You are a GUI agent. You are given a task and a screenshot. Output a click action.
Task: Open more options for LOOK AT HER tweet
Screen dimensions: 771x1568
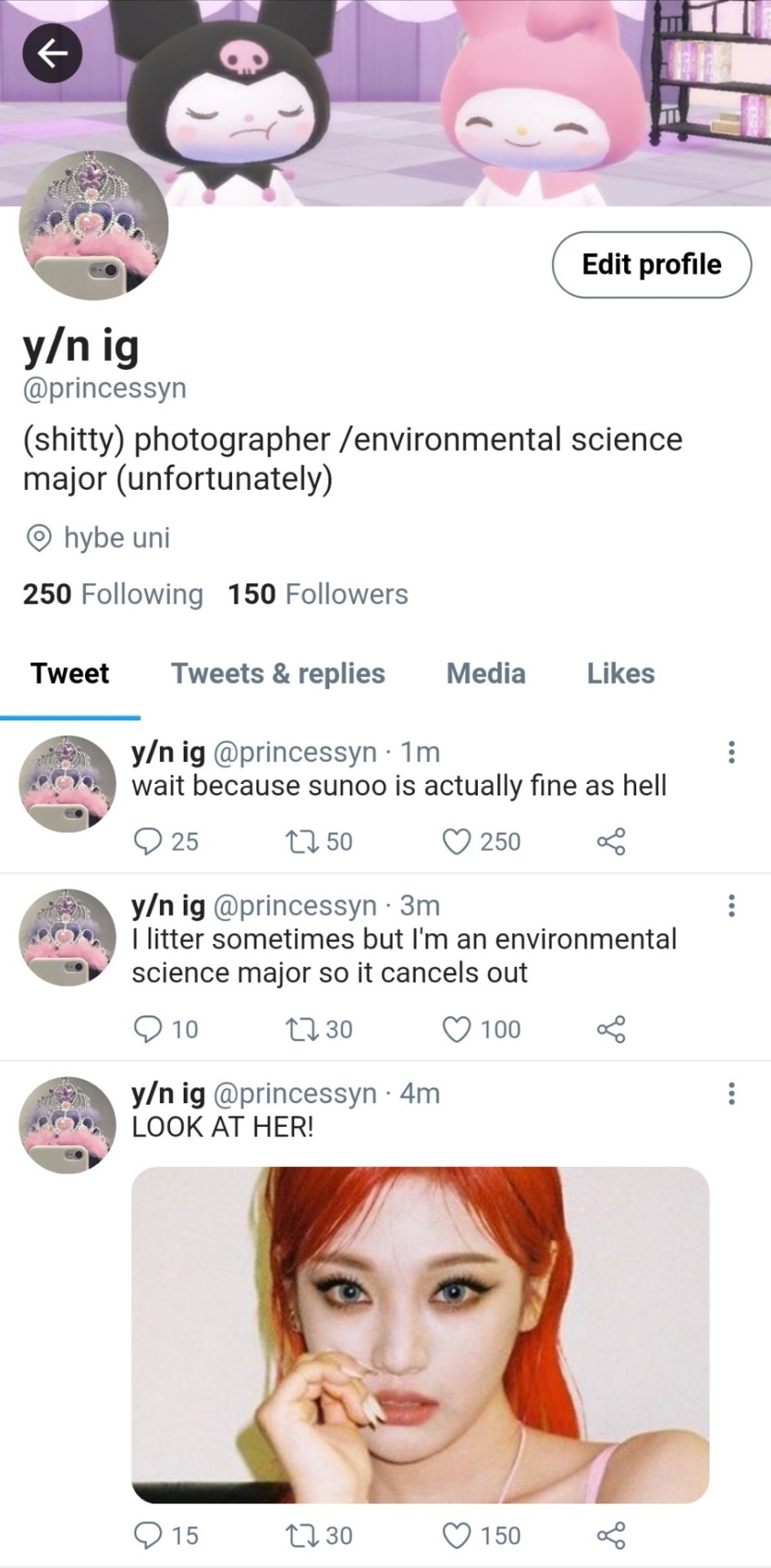(731, 1094)
